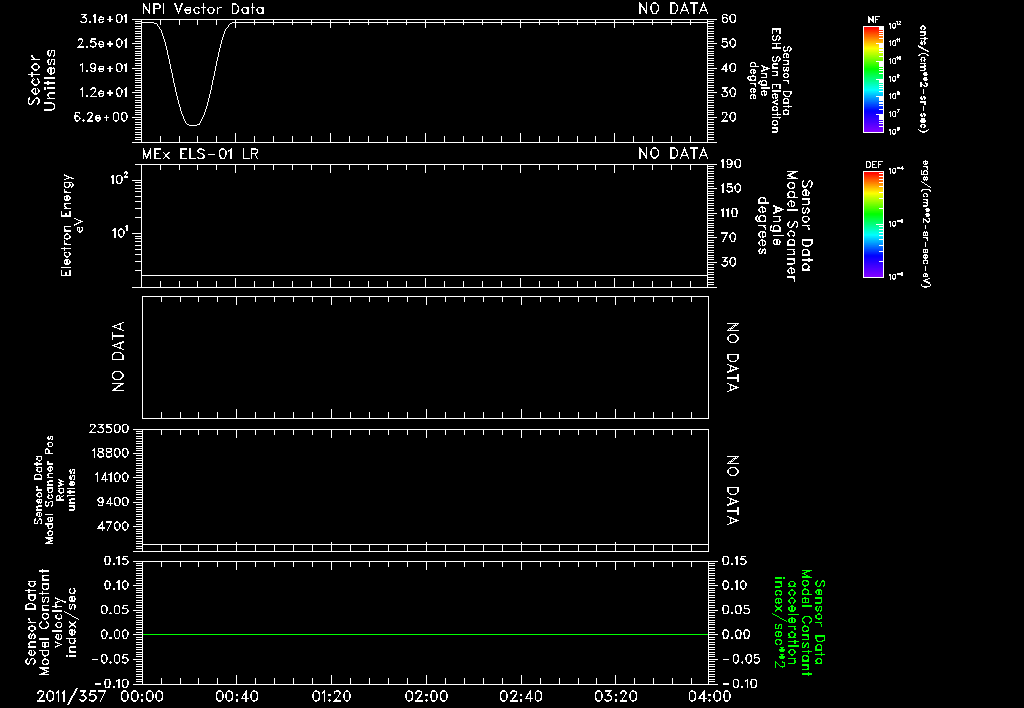
Task: Click the '23500' Scanner Pos tick label
Action: [109, 429]
